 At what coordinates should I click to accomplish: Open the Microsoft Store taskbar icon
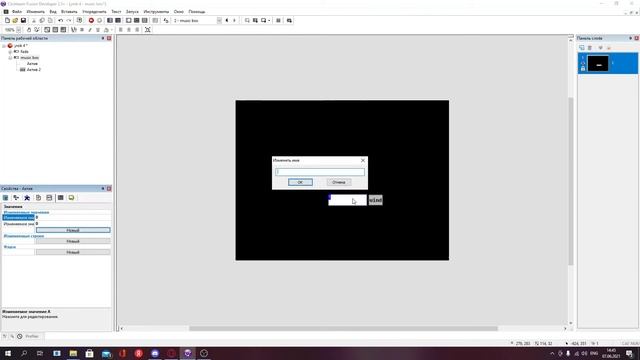tap(89, 353)
